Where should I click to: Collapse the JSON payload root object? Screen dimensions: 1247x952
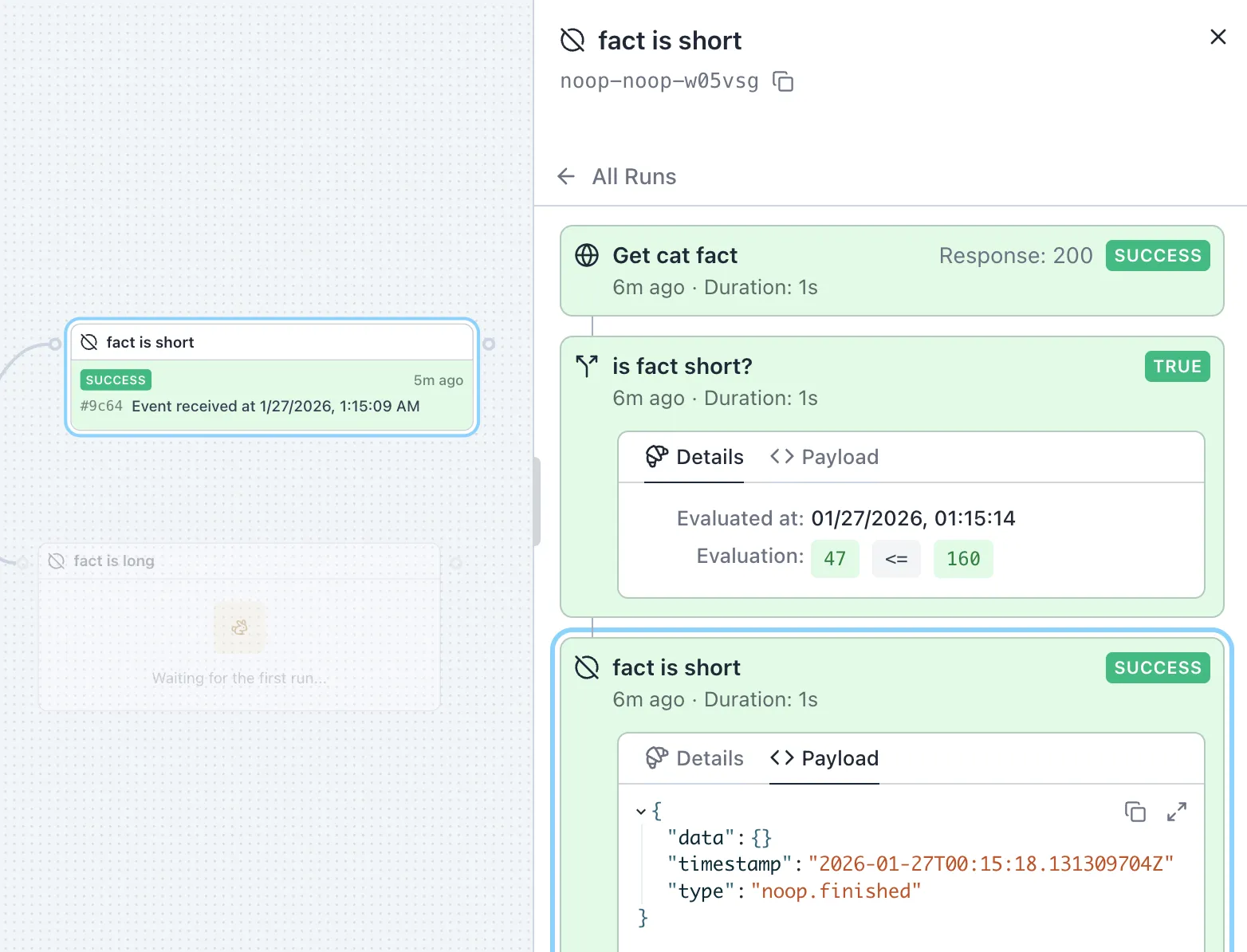(x=641, y=812)
